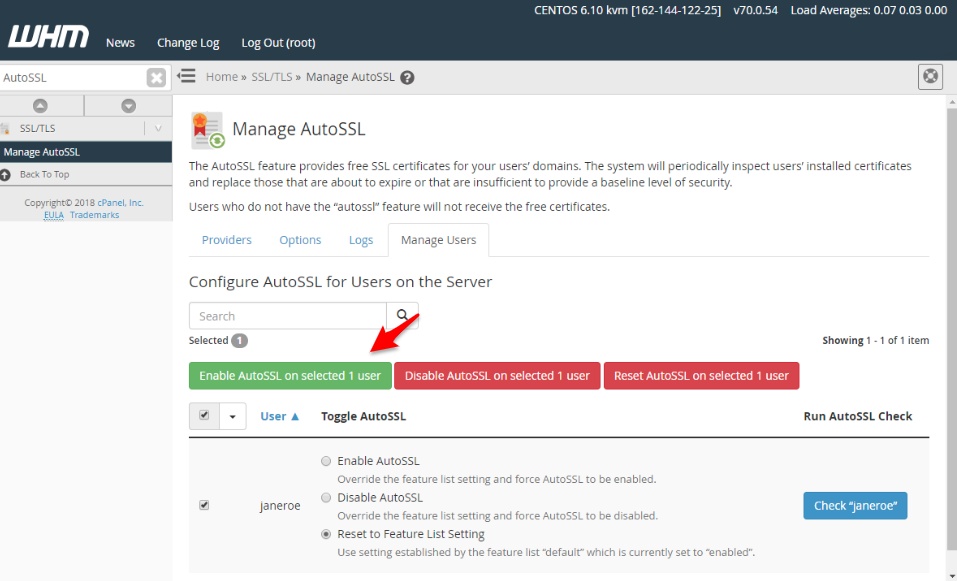
Task: Click the support lifesaver icon
Action: (930, 76)
